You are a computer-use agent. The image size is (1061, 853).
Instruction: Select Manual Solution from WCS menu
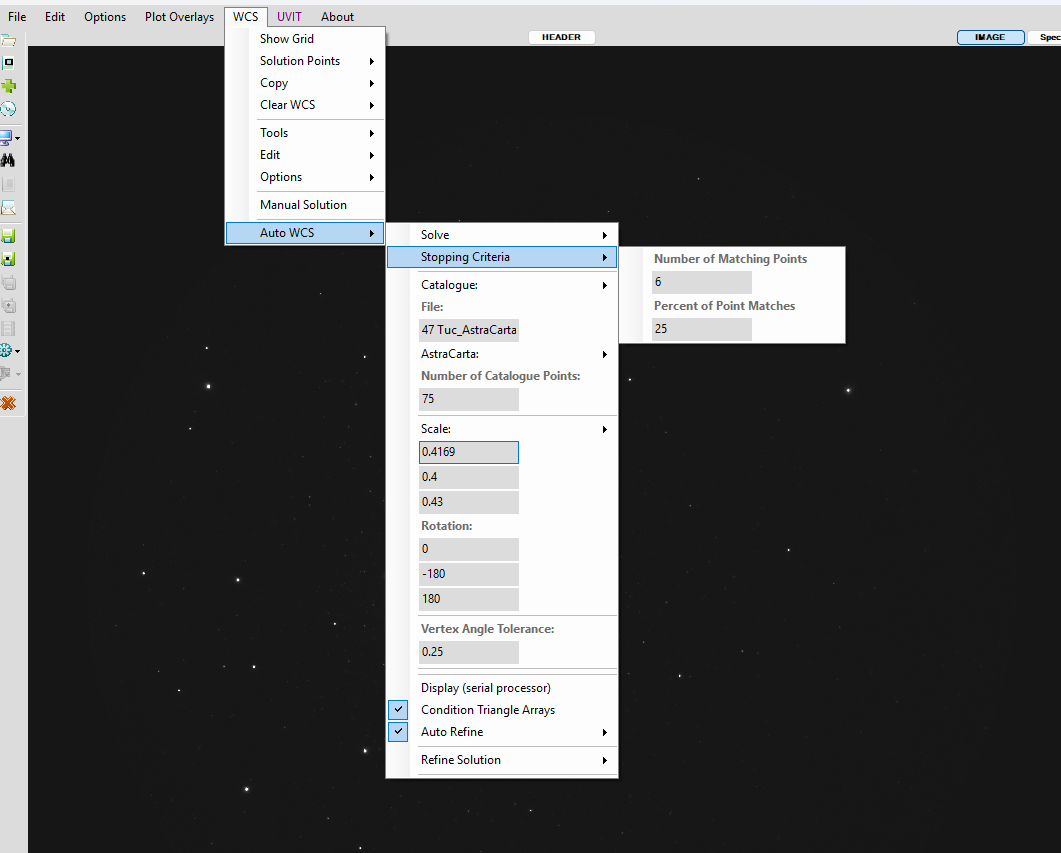coord(303,205)
